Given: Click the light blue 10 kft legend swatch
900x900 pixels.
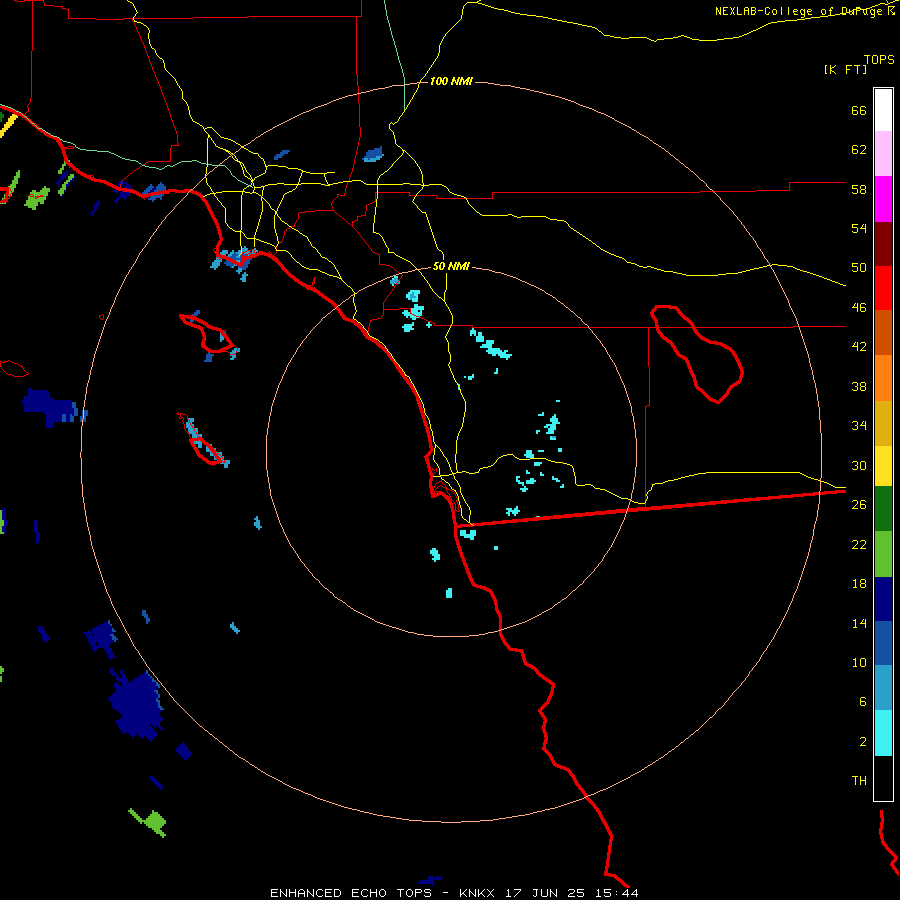Looking at the screenshot, I should (x=883, y=688).
